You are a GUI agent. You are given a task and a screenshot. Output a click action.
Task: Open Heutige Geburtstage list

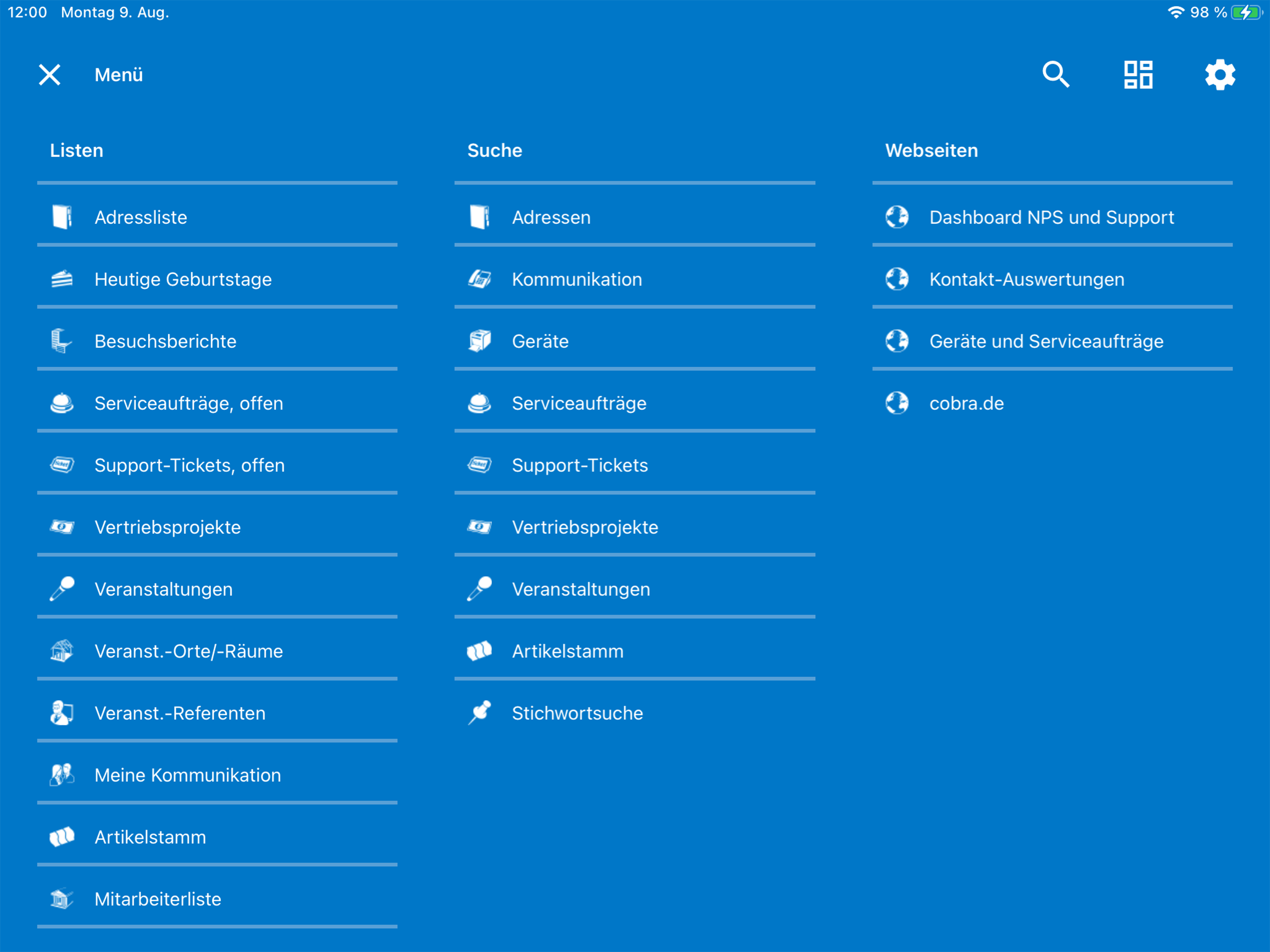[217, 279]
